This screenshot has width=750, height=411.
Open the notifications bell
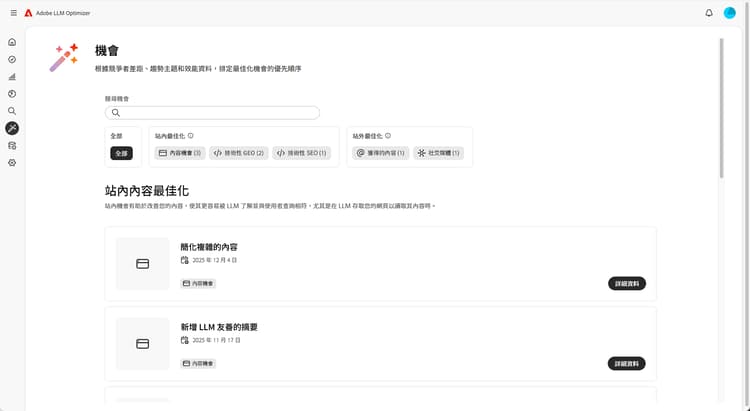click(x=709, y=13)
